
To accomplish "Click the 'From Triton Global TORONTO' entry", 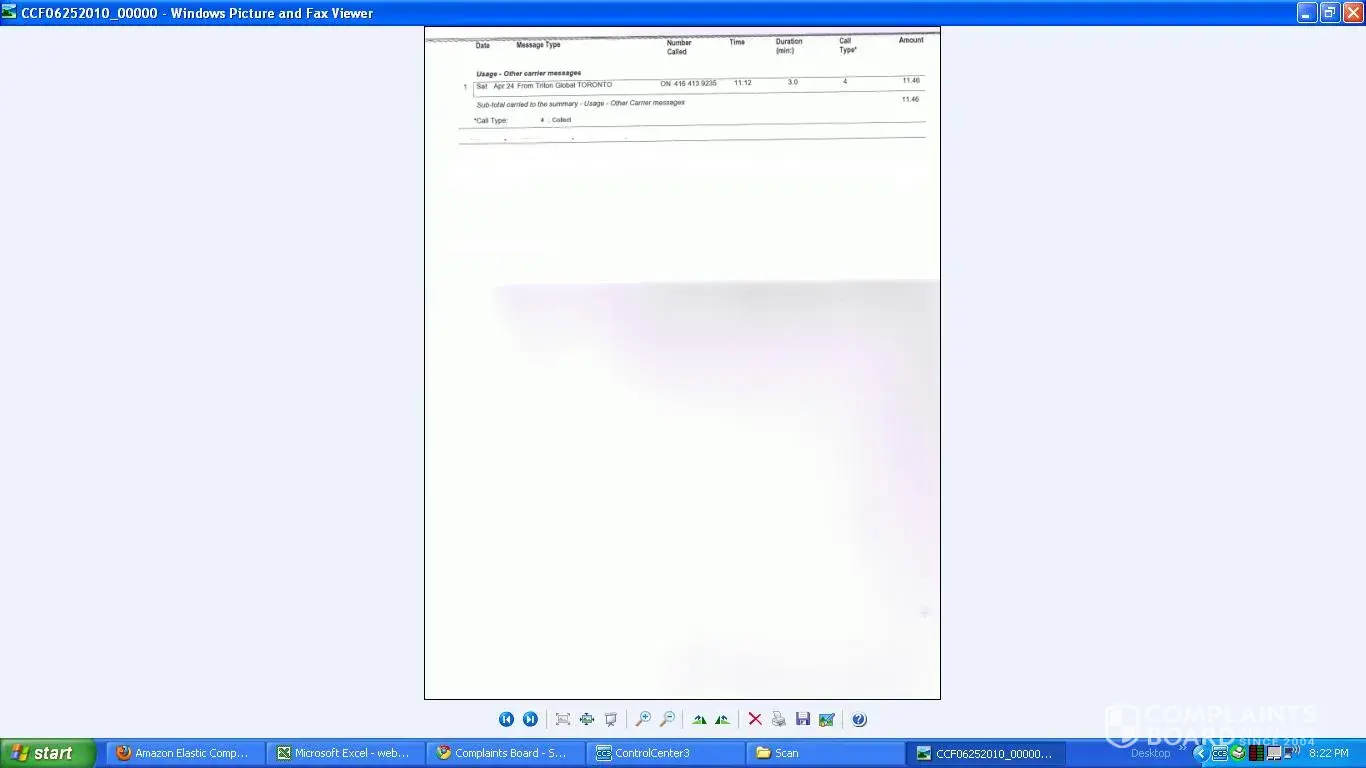I will (x=564, y=85).
